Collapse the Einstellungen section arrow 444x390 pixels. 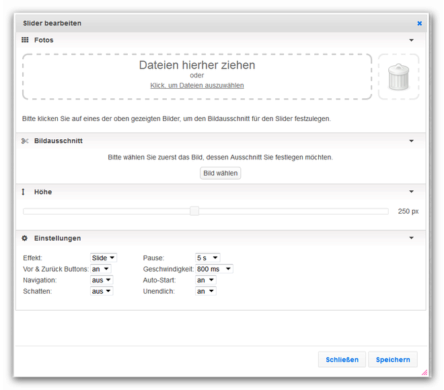(x=411, y=238)
